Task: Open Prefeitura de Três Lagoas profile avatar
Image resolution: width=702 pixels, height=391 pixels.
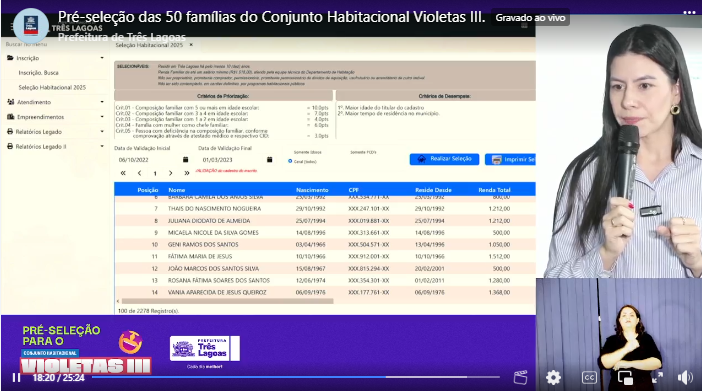Action: [x=31, y=26]
